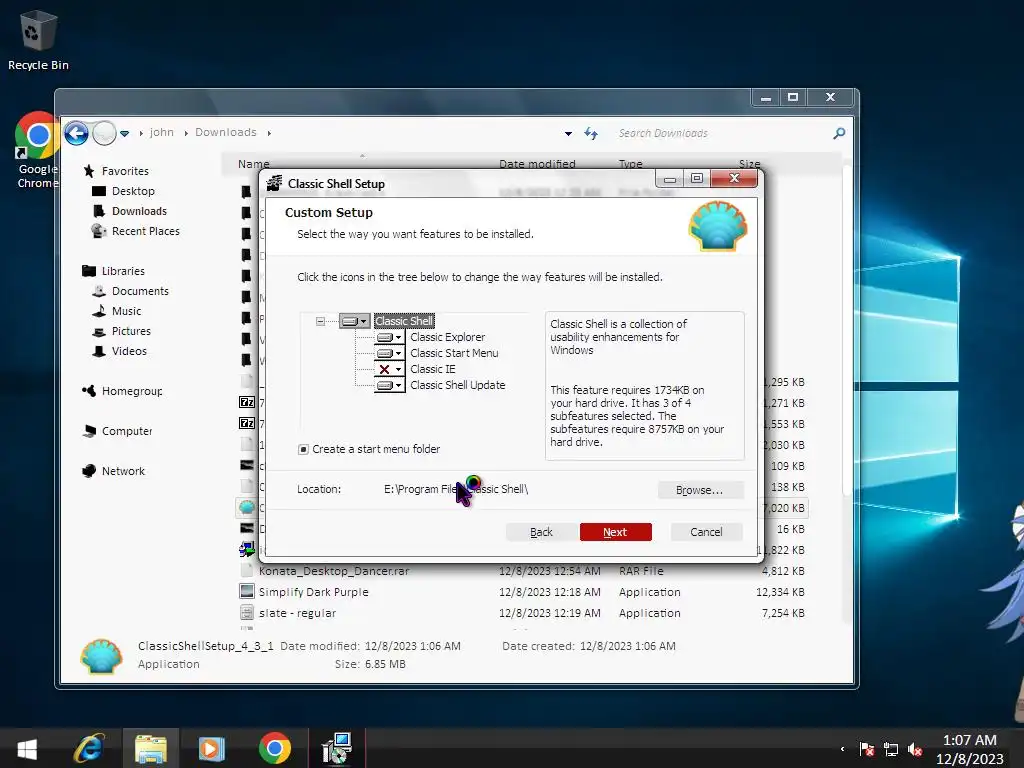This screenshot has width=1024, height=768.
Task: Click Browse to change install location
Action: point(700,490)
